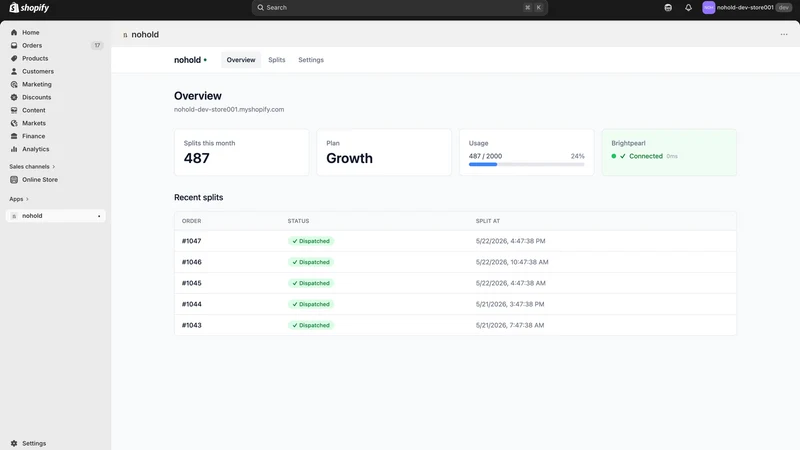Open the nohold-dev-store001 account menu

pos(747,8)
